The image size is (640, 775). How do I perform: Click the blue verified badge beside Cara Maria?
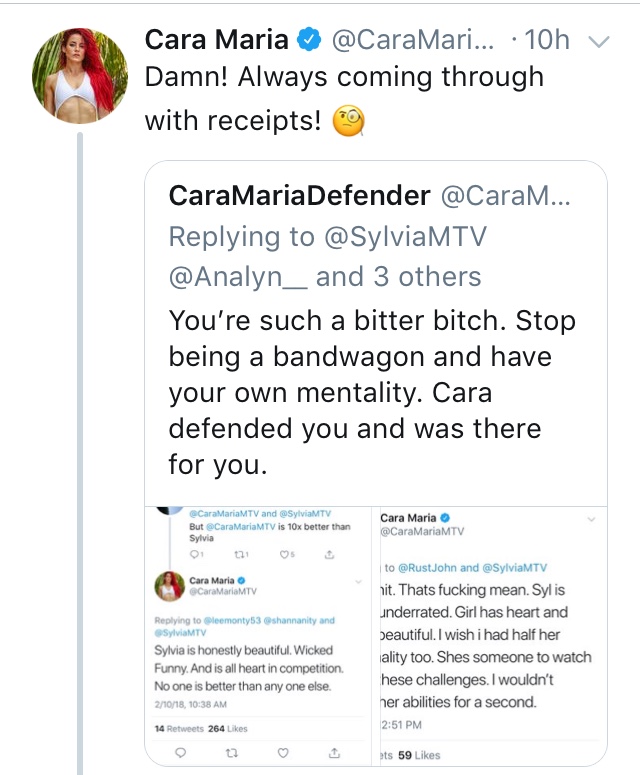[309, 40]
